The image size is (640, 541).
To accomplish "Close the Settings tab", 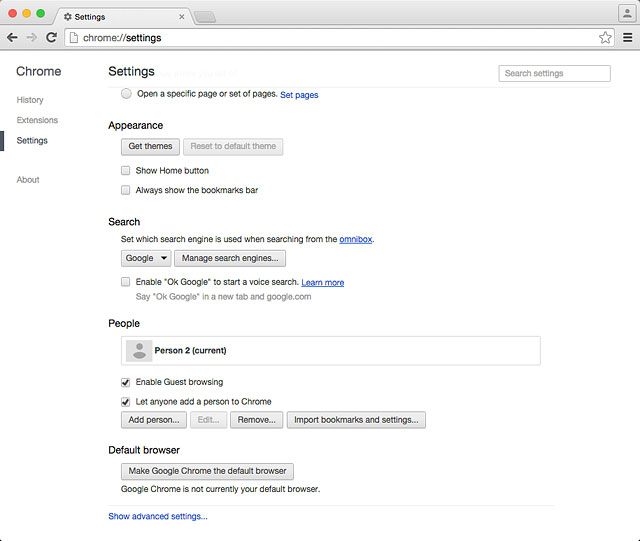I will click(x=182, y=17).
